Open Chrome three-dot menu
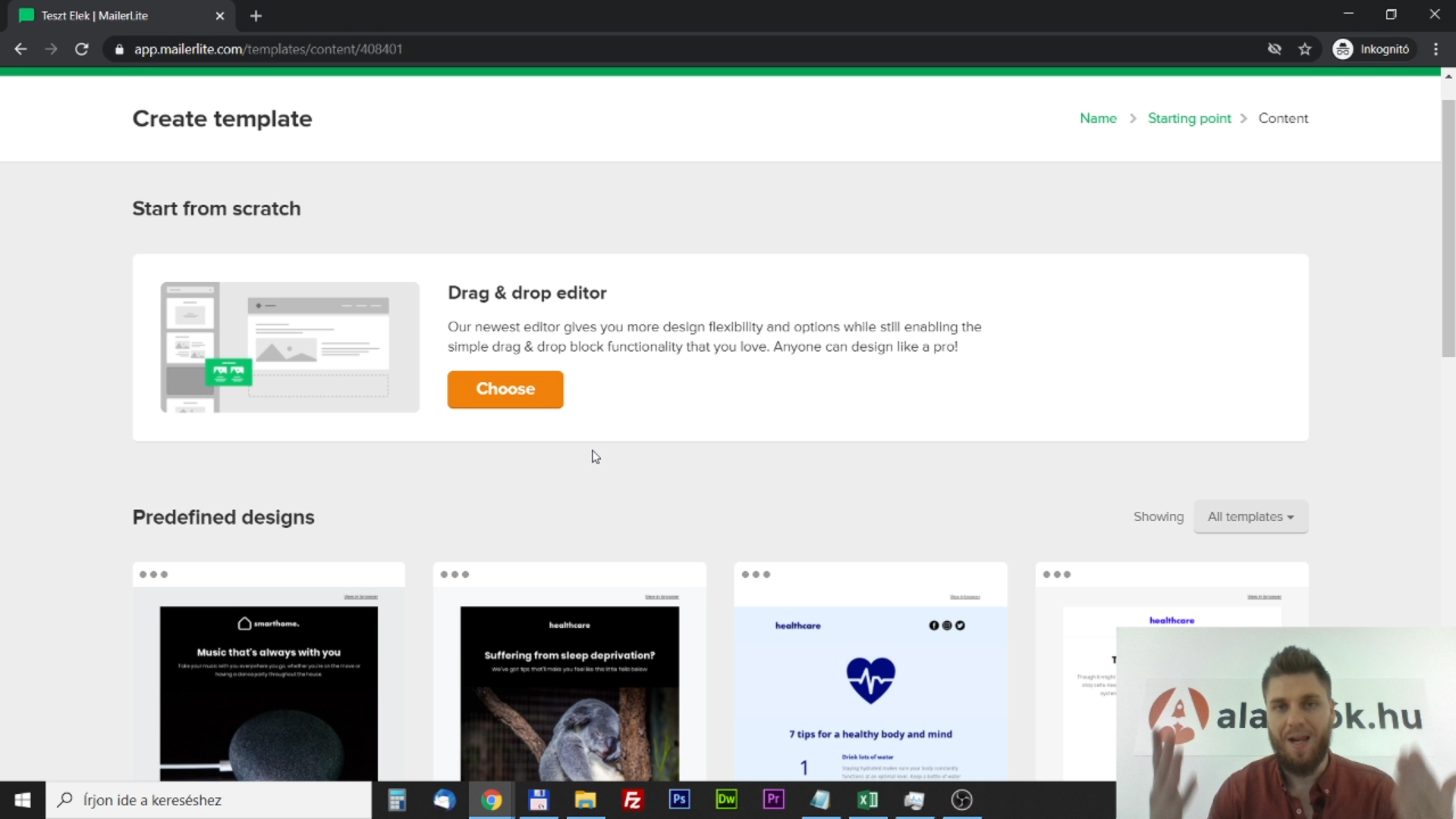The height and width of the screenshot is (819, 1456). pyautogui.click(x=1436, y=49)
